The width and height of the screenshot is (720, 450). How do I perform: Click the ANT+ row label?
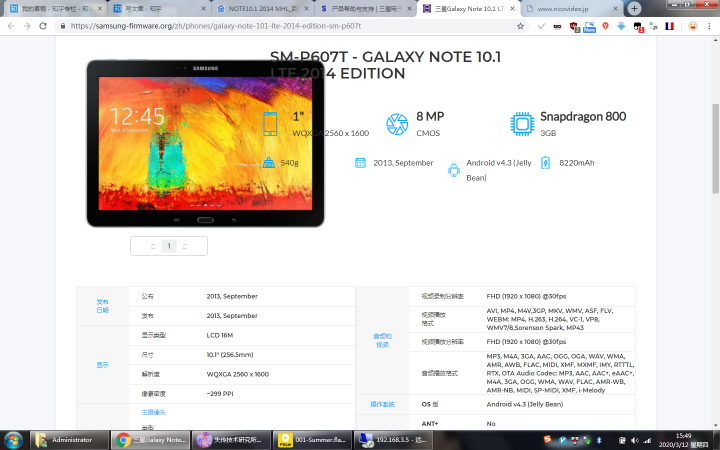tap(428, 423)
